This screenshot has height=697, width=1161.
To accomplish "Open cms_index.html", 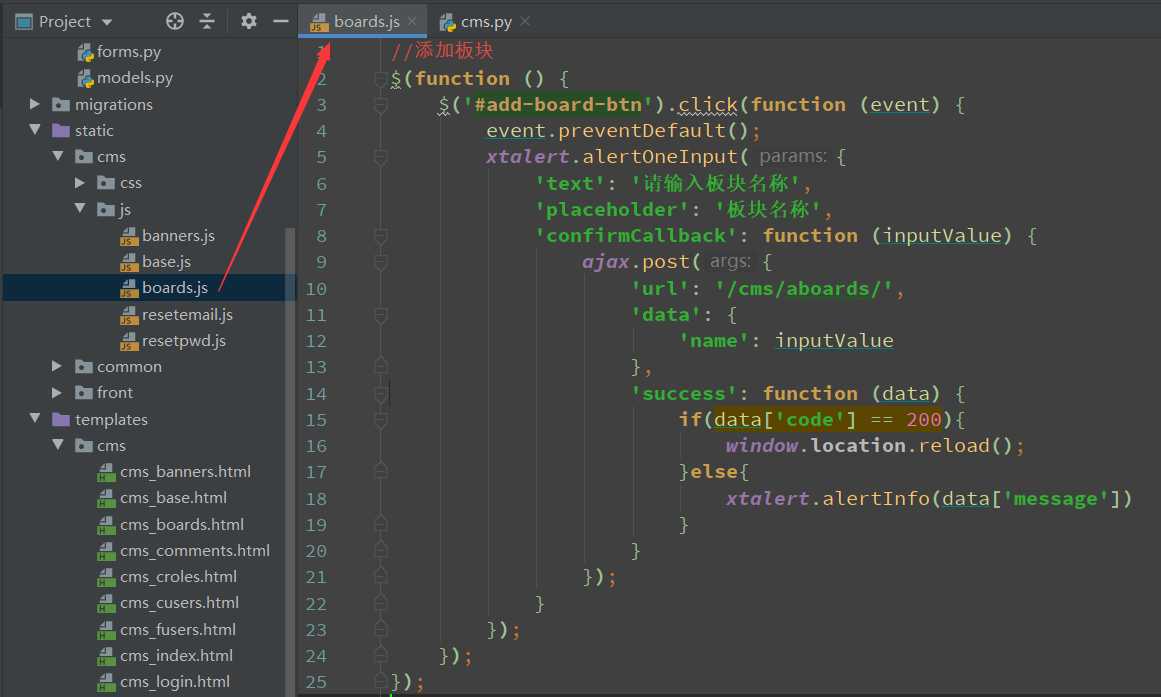I will point(176,656).
